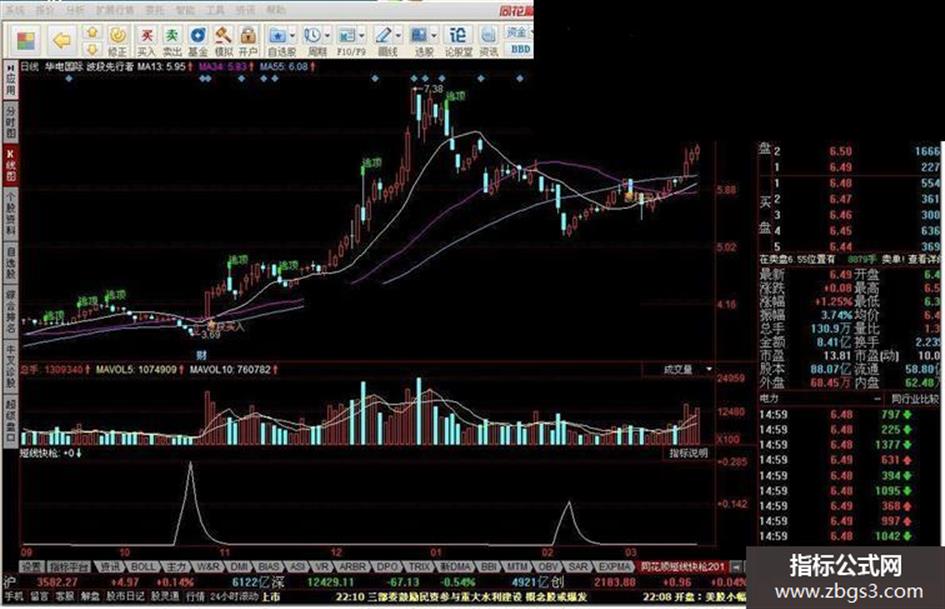
Task: Click the 7.38 high price label
Action: 433,89
